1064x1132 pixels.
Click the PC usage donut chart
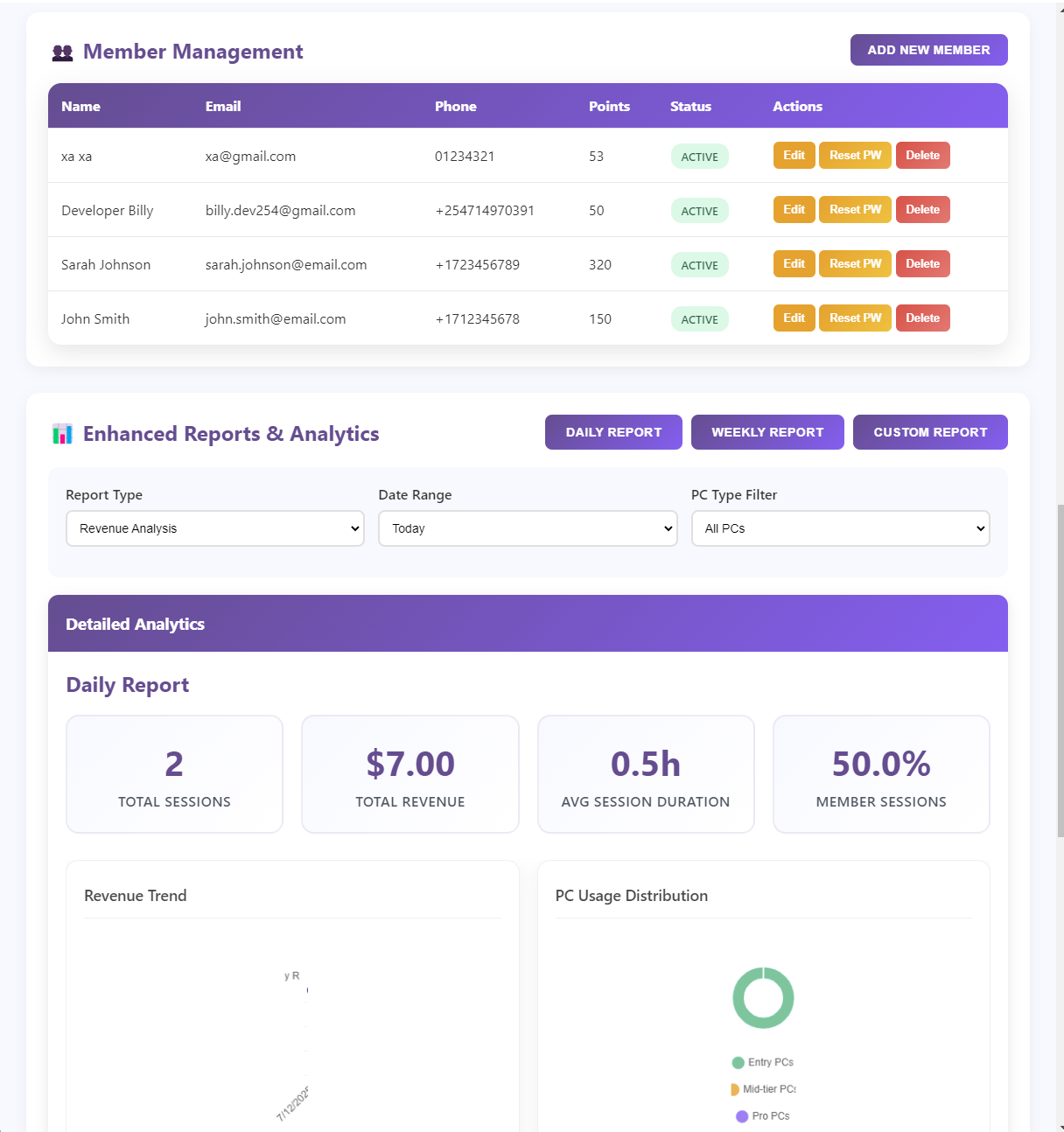click(x=763, y=997)
